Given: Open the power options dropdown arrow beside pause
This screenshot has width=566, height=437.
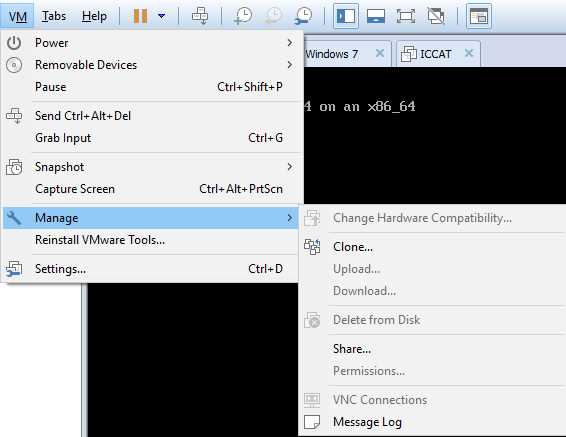Looking at the screenshot, I should (162, 16).
